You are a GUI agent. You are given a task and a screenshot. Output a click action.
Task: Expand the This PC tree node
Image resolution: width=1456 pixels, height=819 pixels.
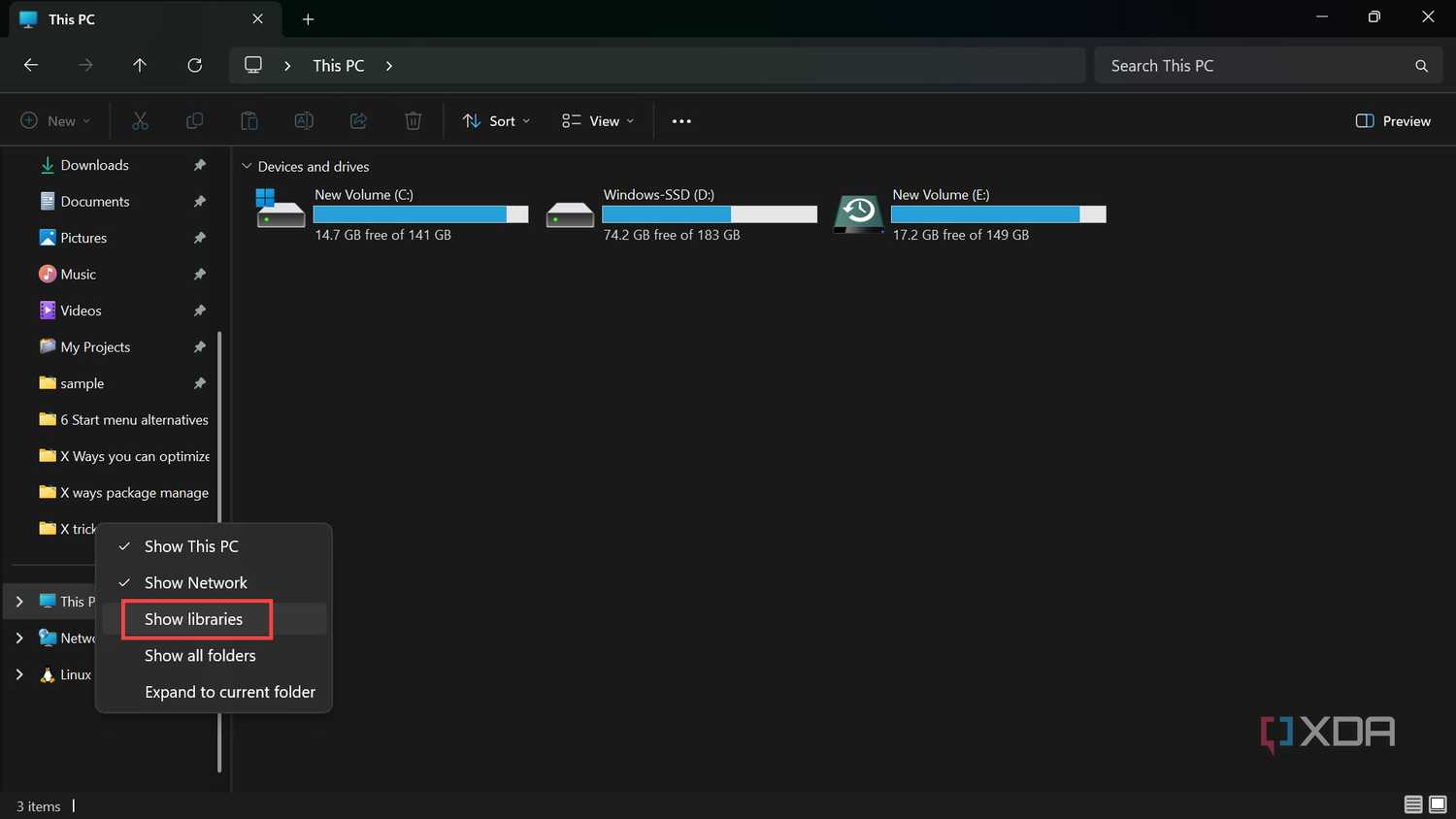pos(19,602)
